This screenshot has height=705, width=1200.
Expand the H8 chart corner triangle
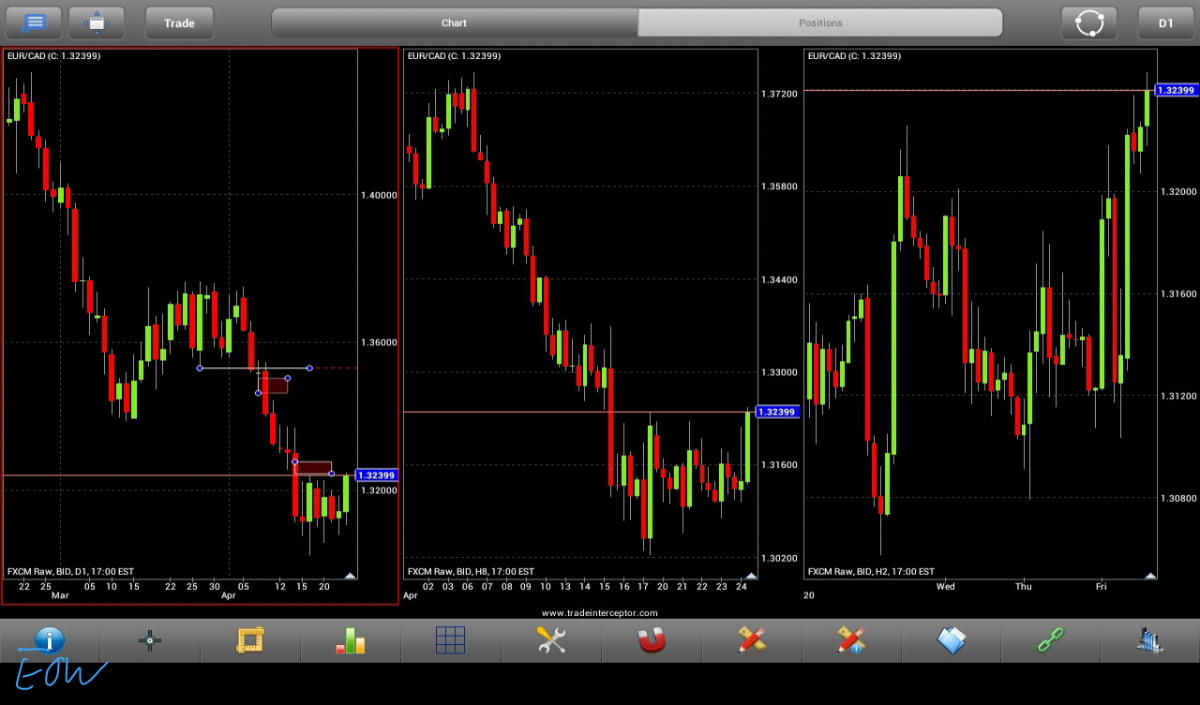[x=750, y=575]
